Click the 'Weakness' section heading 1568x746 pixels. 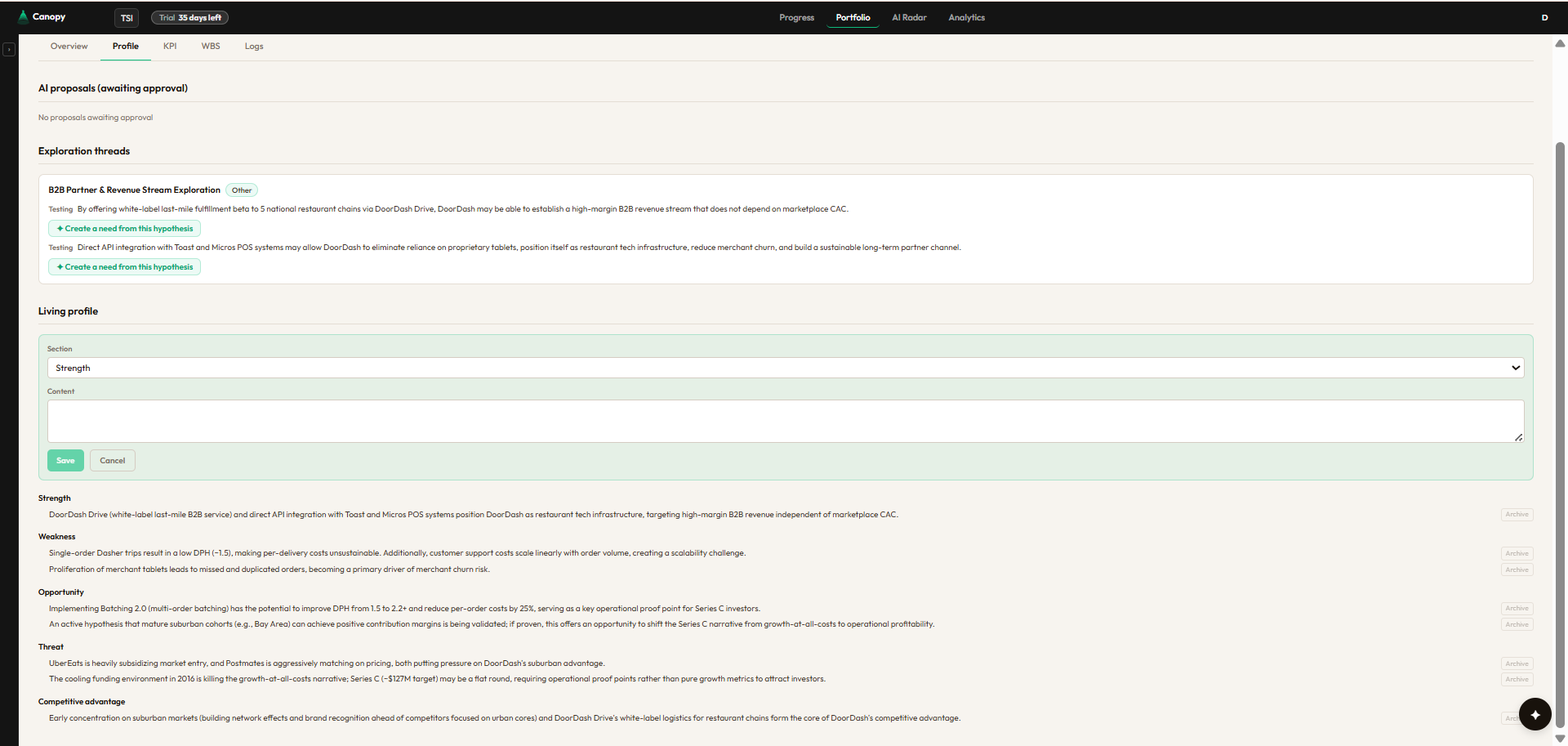coord(56,537)
